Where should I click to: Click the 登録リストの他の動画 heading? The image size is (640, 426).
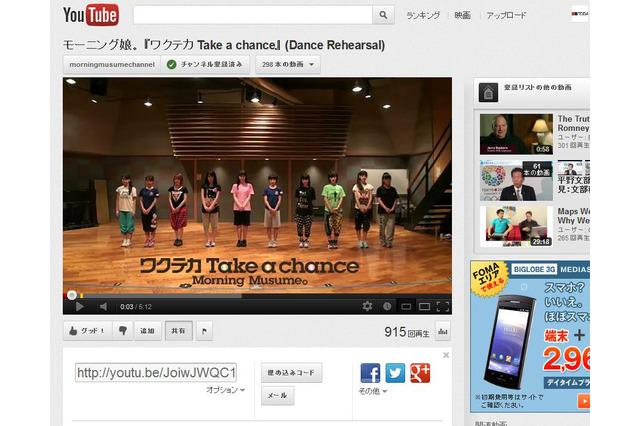coord(538,87)
